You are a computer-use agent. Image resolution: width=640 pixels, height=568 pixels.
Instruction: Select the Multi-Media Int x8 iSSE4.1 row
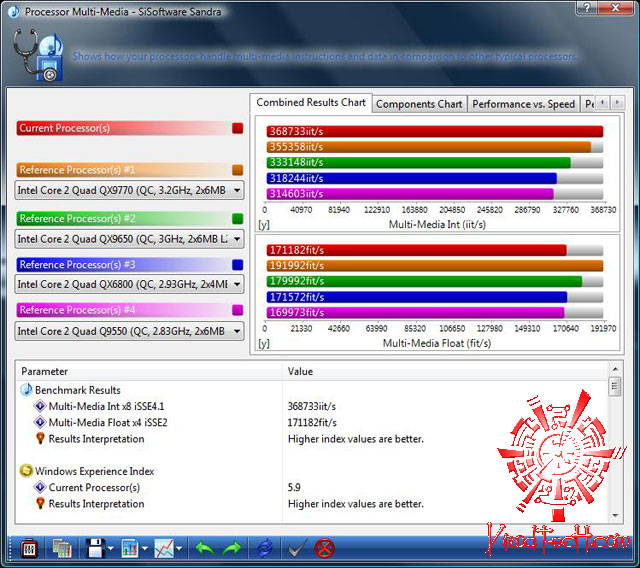coord(106,406)
